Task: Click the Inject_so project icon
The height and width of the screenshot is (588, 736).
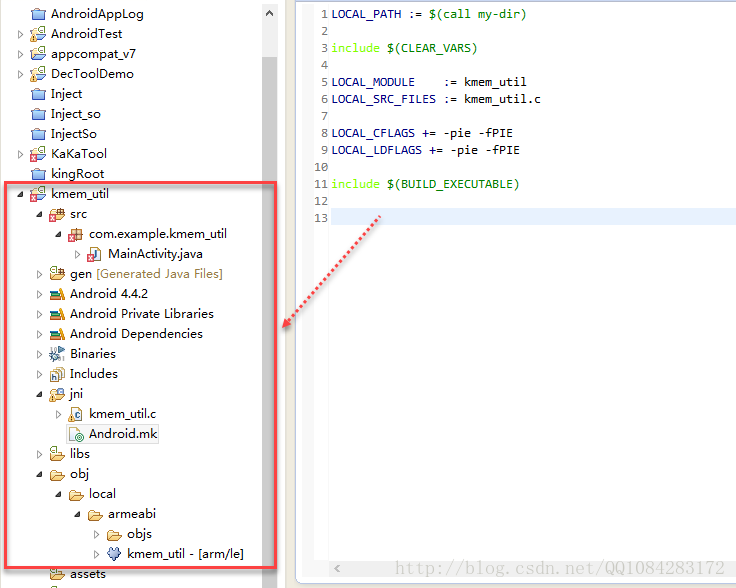Action: [38, 114]
